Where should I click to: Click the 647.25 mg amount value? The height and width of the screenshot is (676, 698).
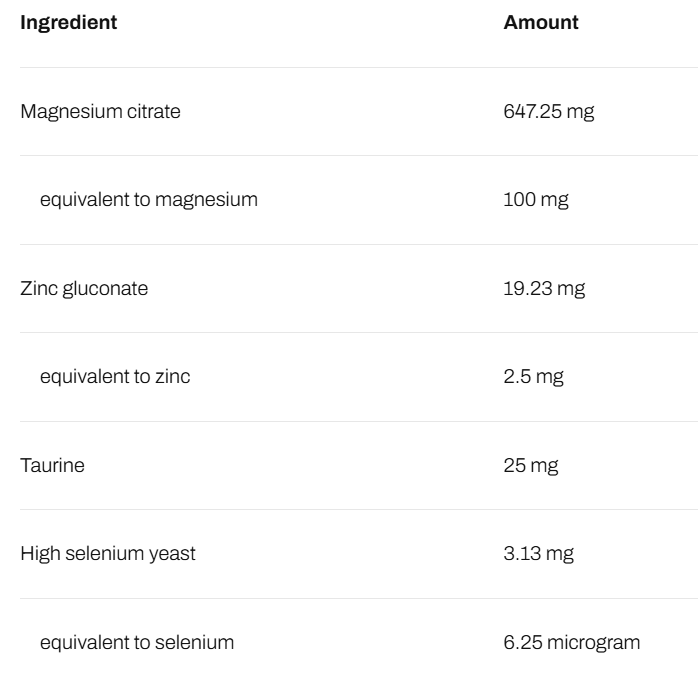[x=549, y=112]
